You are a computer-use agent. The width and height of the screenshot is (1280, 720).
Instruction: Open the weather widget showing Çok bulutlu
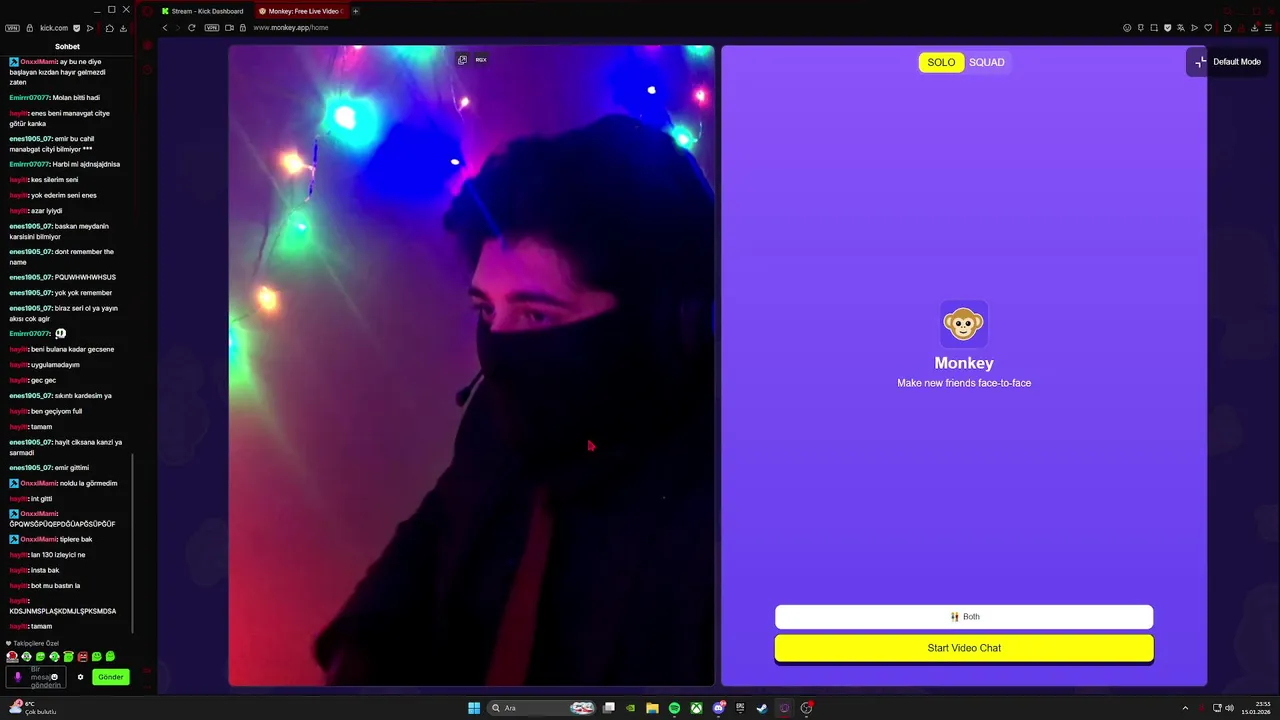click(33, 708)
